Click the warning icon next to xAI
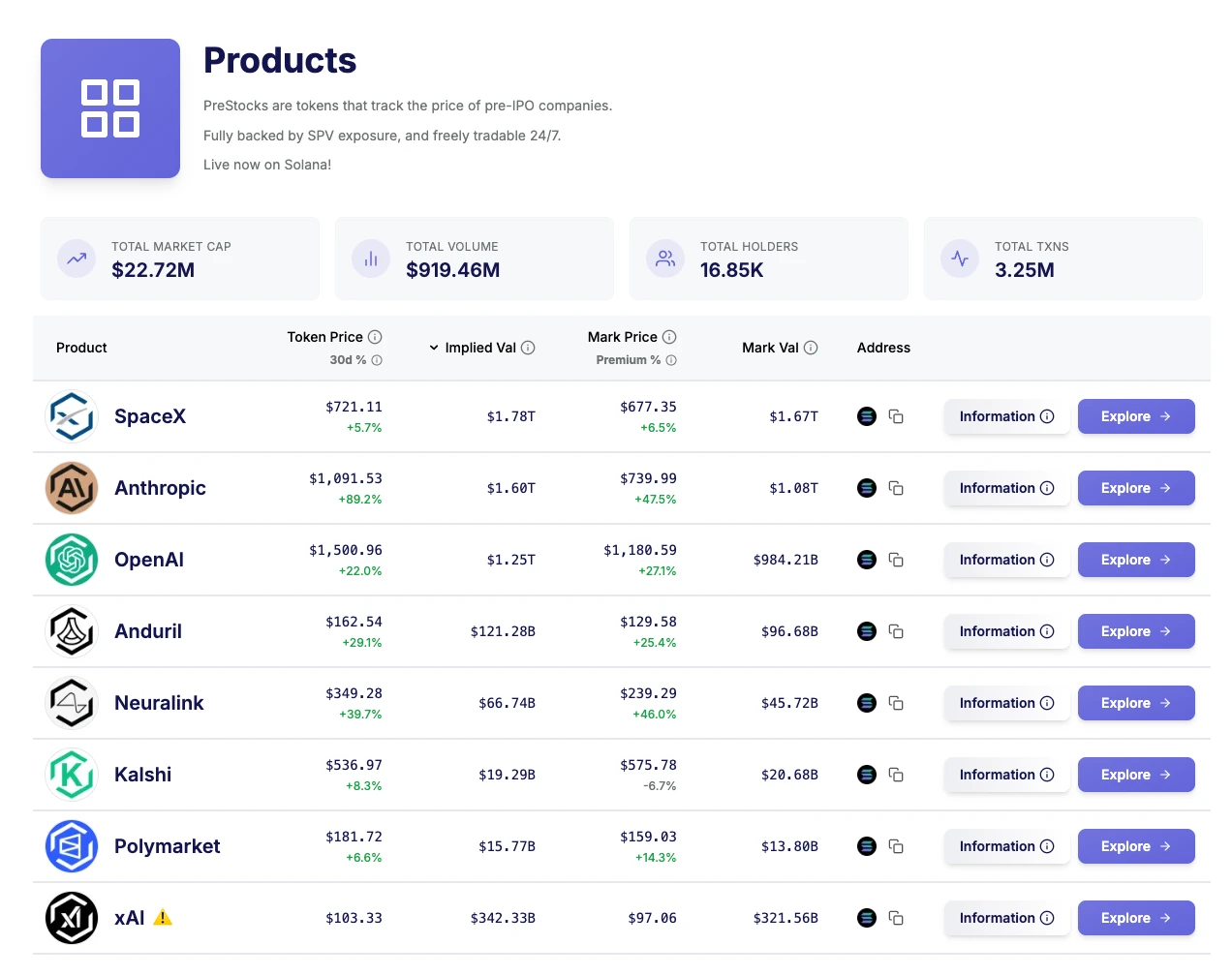Viewport: 1232px width, 976px height. 162,918
